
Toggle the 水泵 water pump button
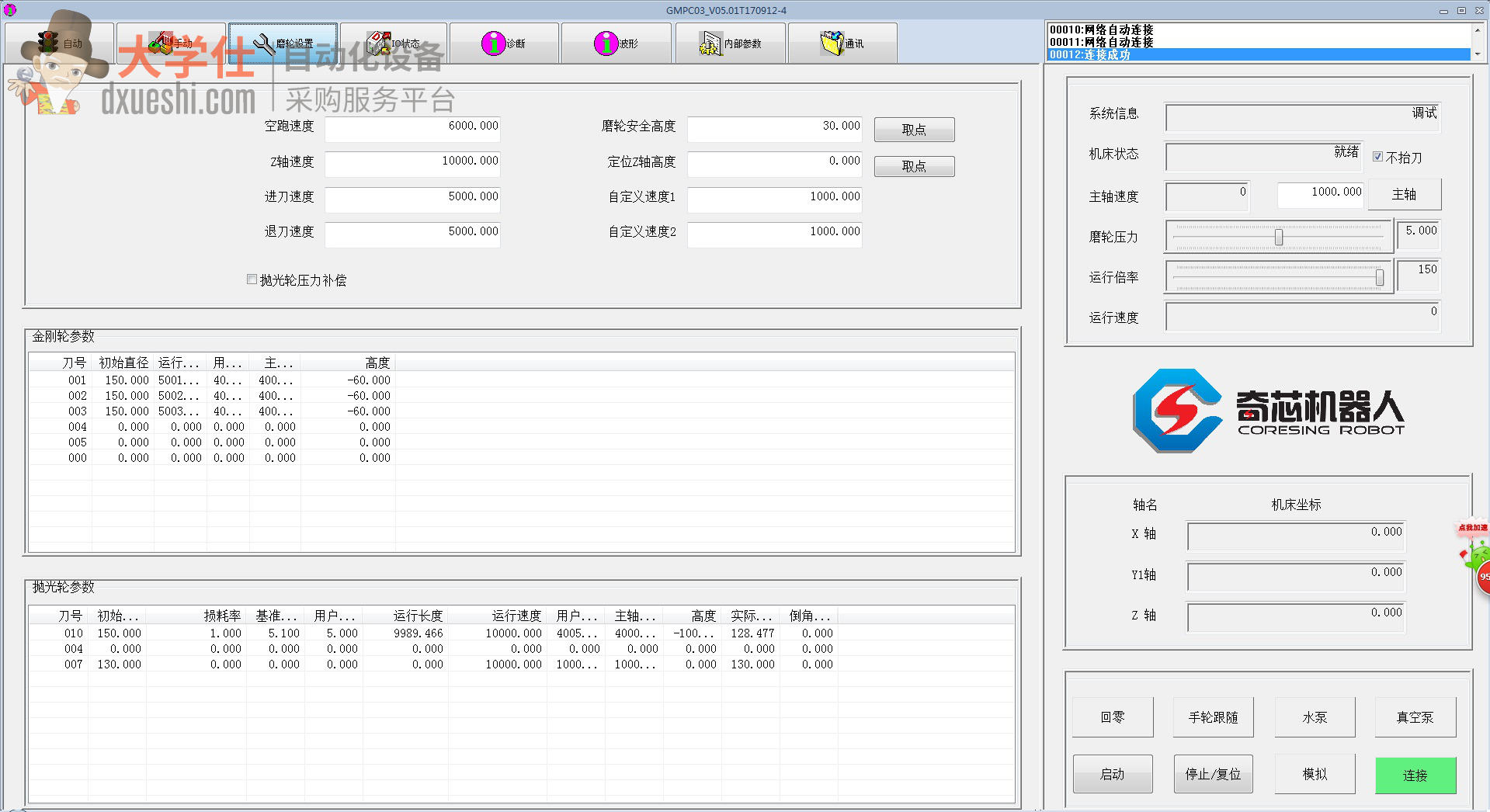[1315, 717]
